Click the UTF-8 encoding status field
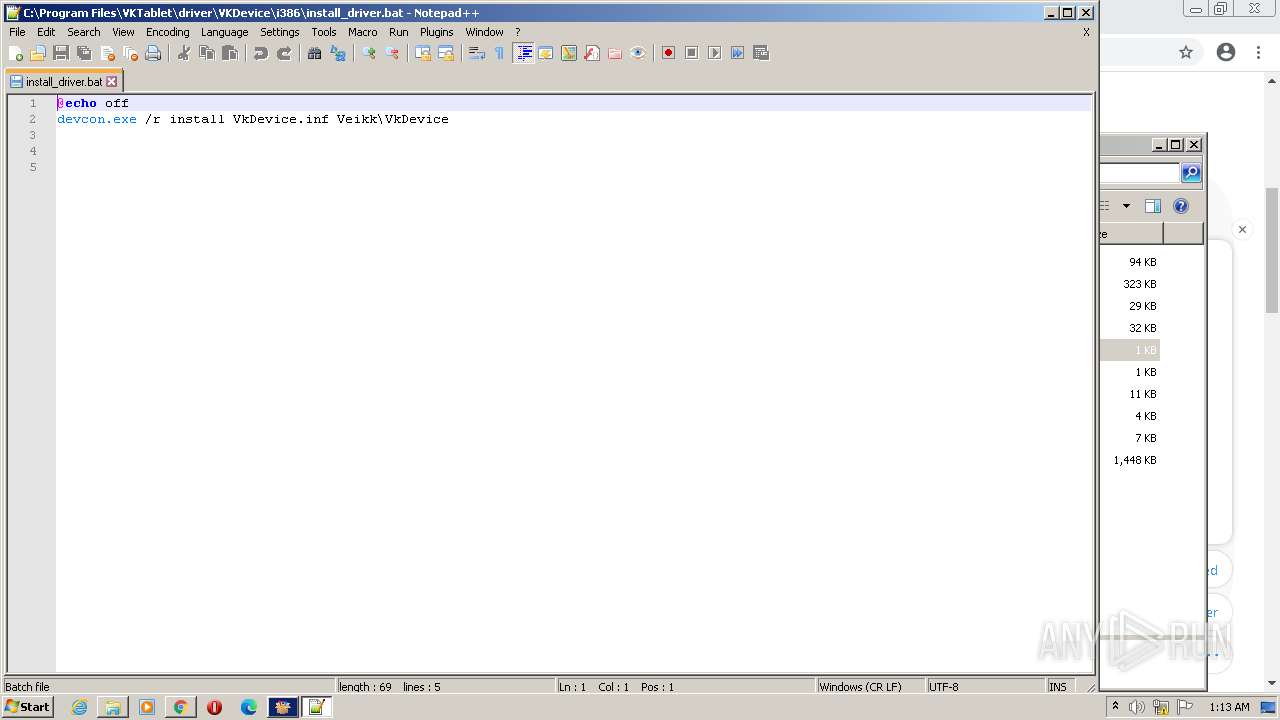This screenshot has width=1280, height=720. tap(984, 687)
